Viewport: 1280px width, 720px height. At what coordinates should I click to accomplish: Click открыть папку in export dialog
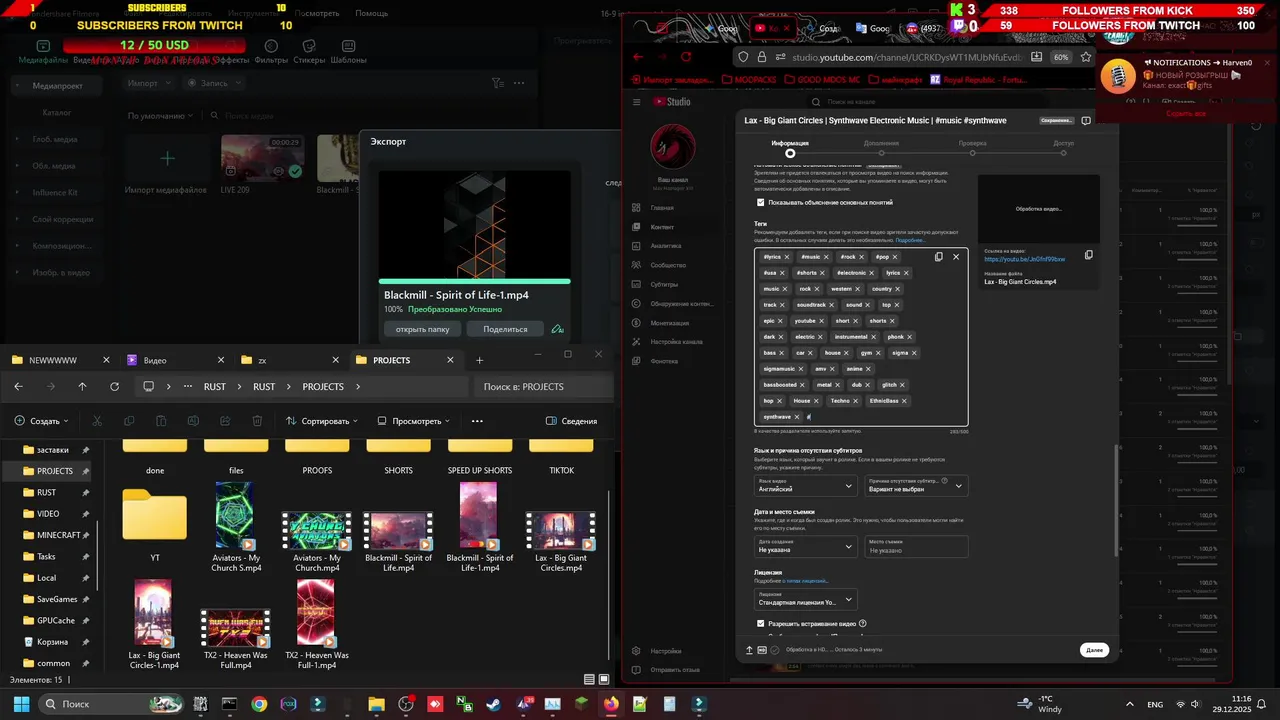click(423, 329)
